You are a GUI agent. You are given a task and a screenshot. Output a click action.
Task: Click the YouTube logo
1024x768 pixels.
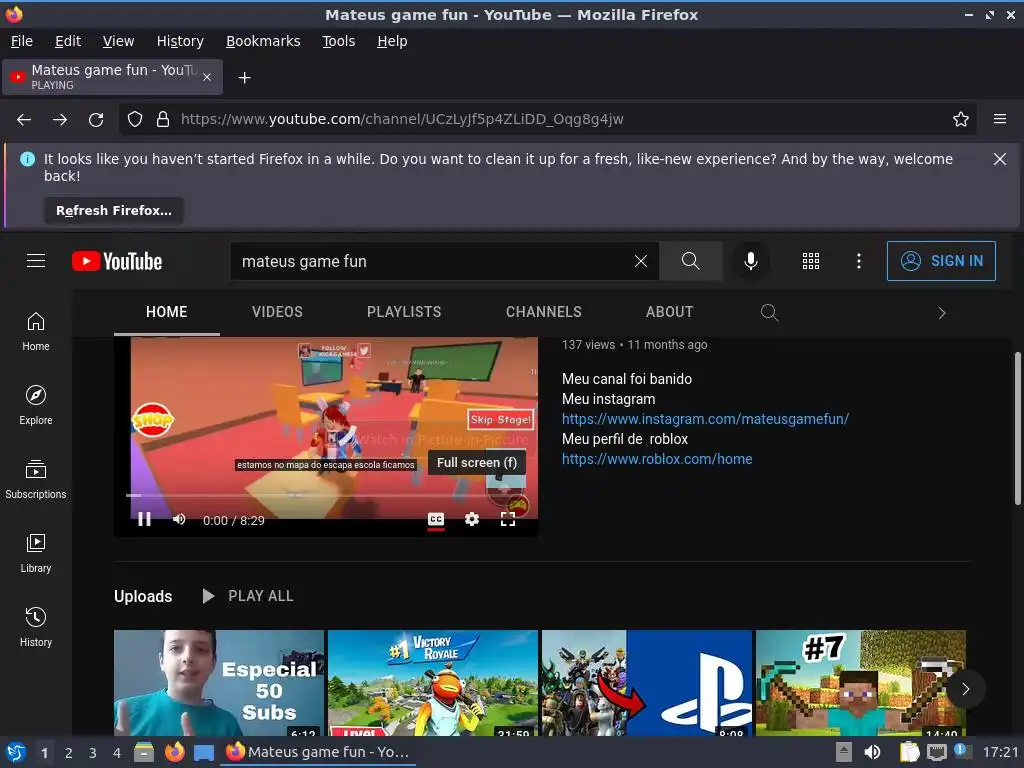pos(117,261)
